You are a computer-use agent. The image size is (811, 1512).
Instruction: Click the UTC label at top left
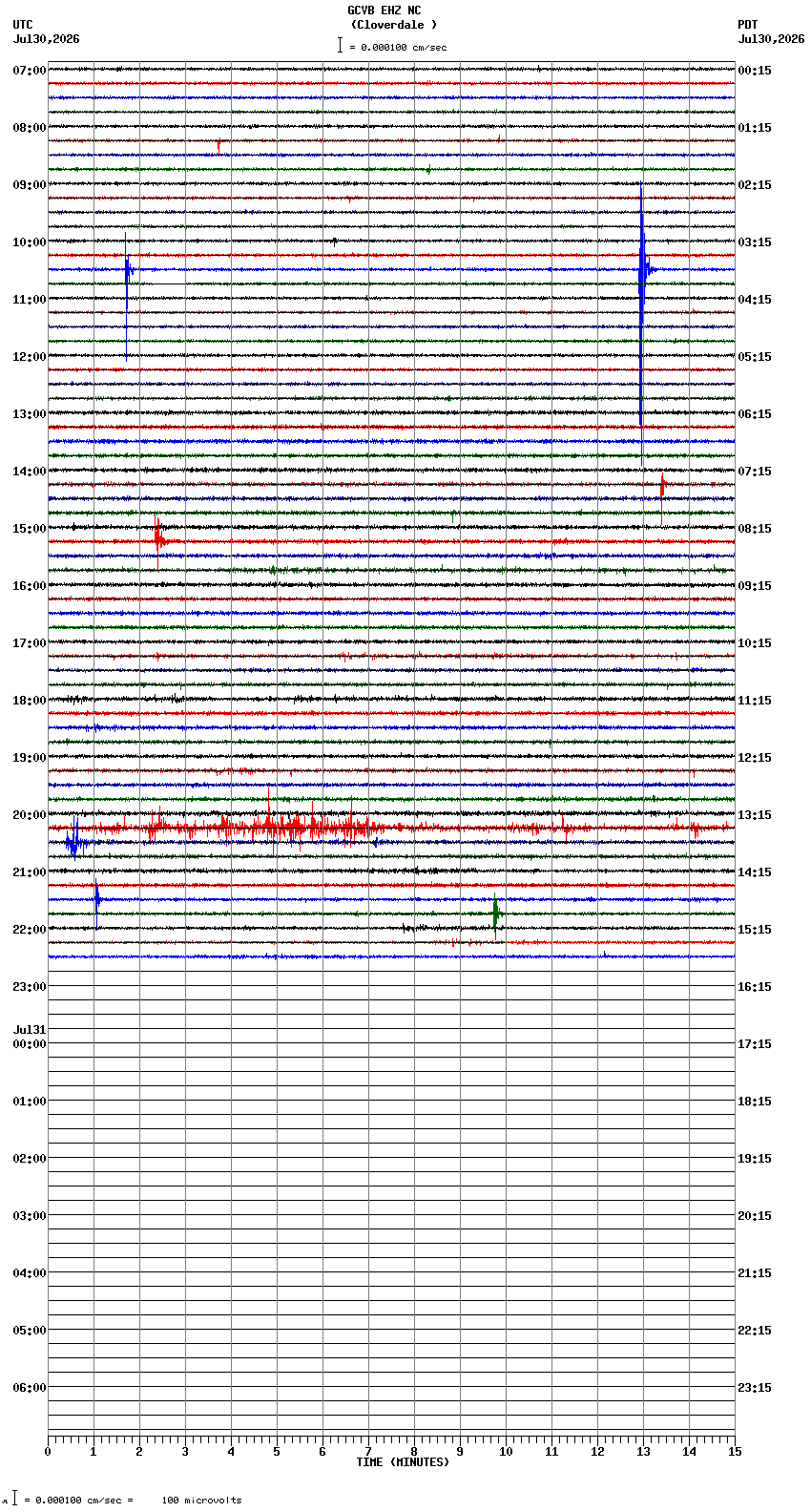pyautogui.click(x=23, y=25)
